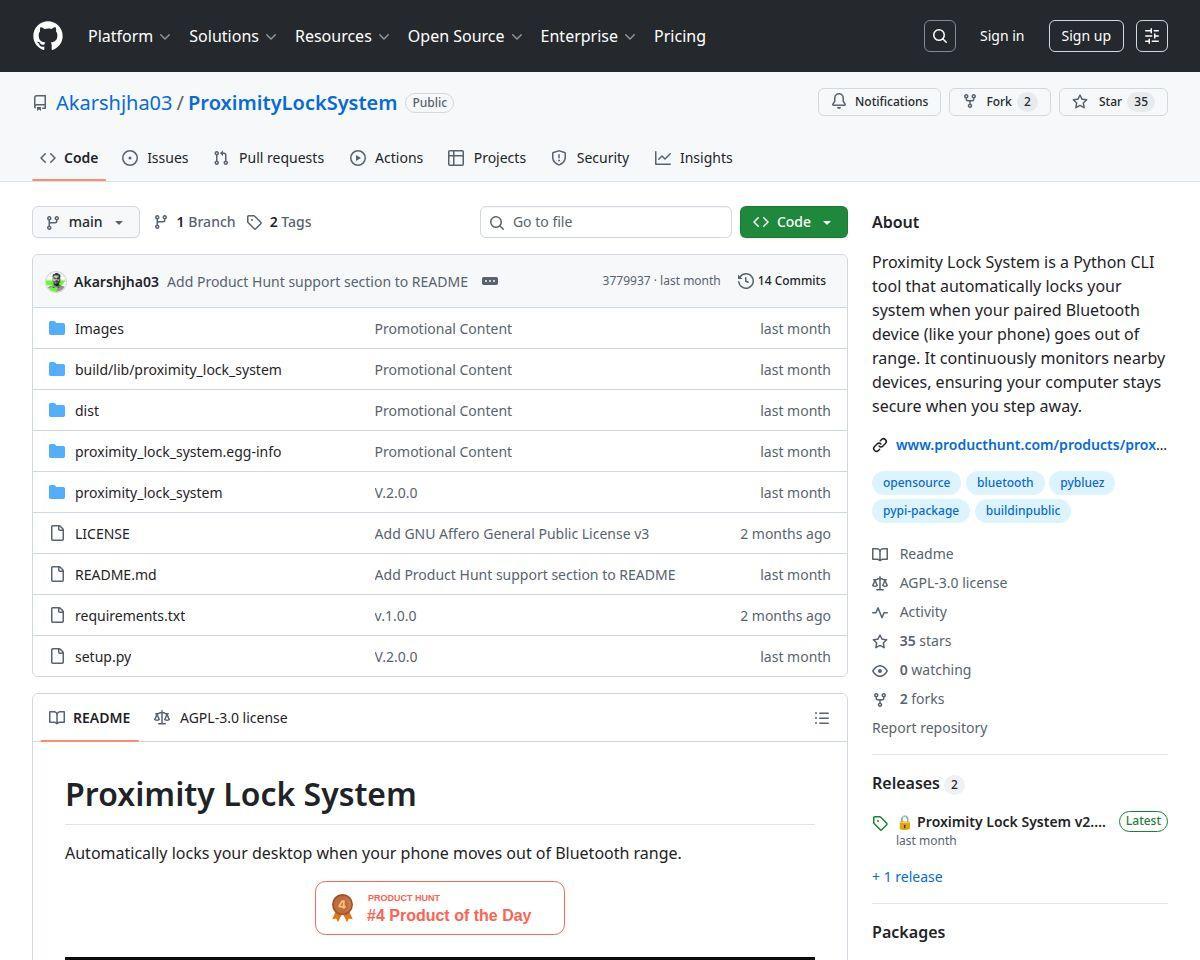Expand the Enterprise menu
The width and height of the screenshot is (1200, 960).
(x=588, y=36)
